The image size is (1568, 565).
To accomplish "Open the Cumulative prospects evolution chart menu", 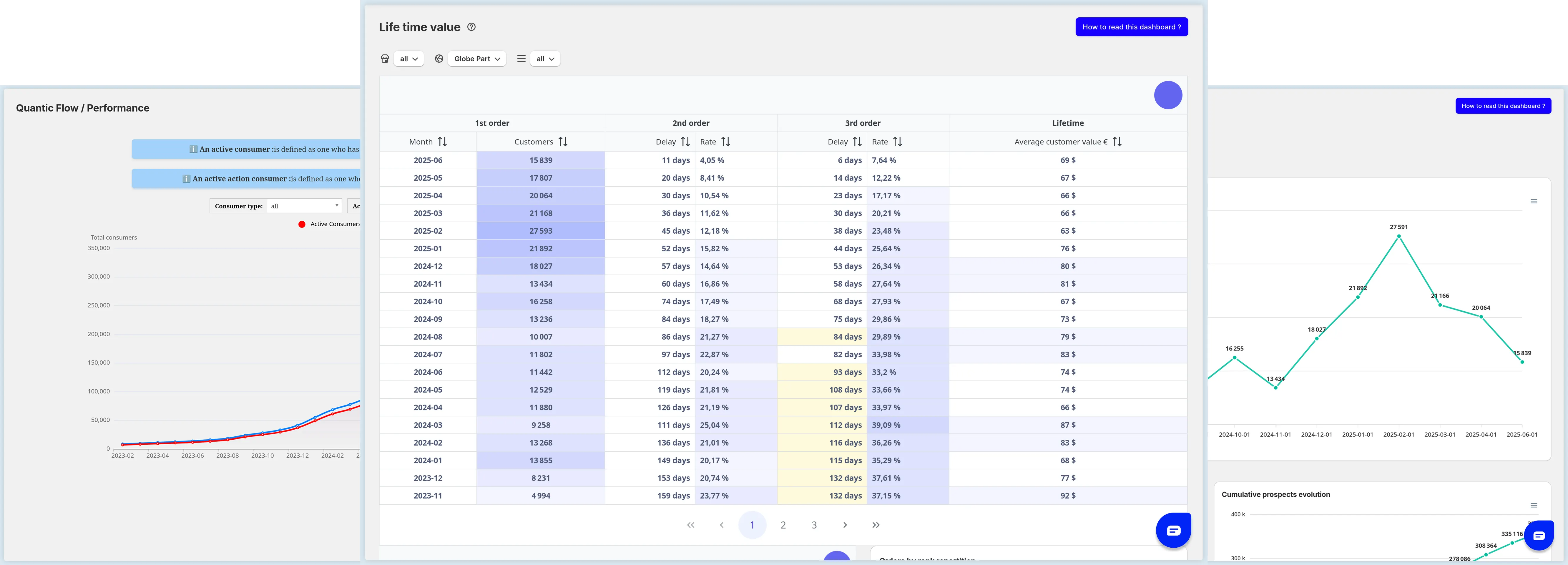I will tap(1534, 505).
